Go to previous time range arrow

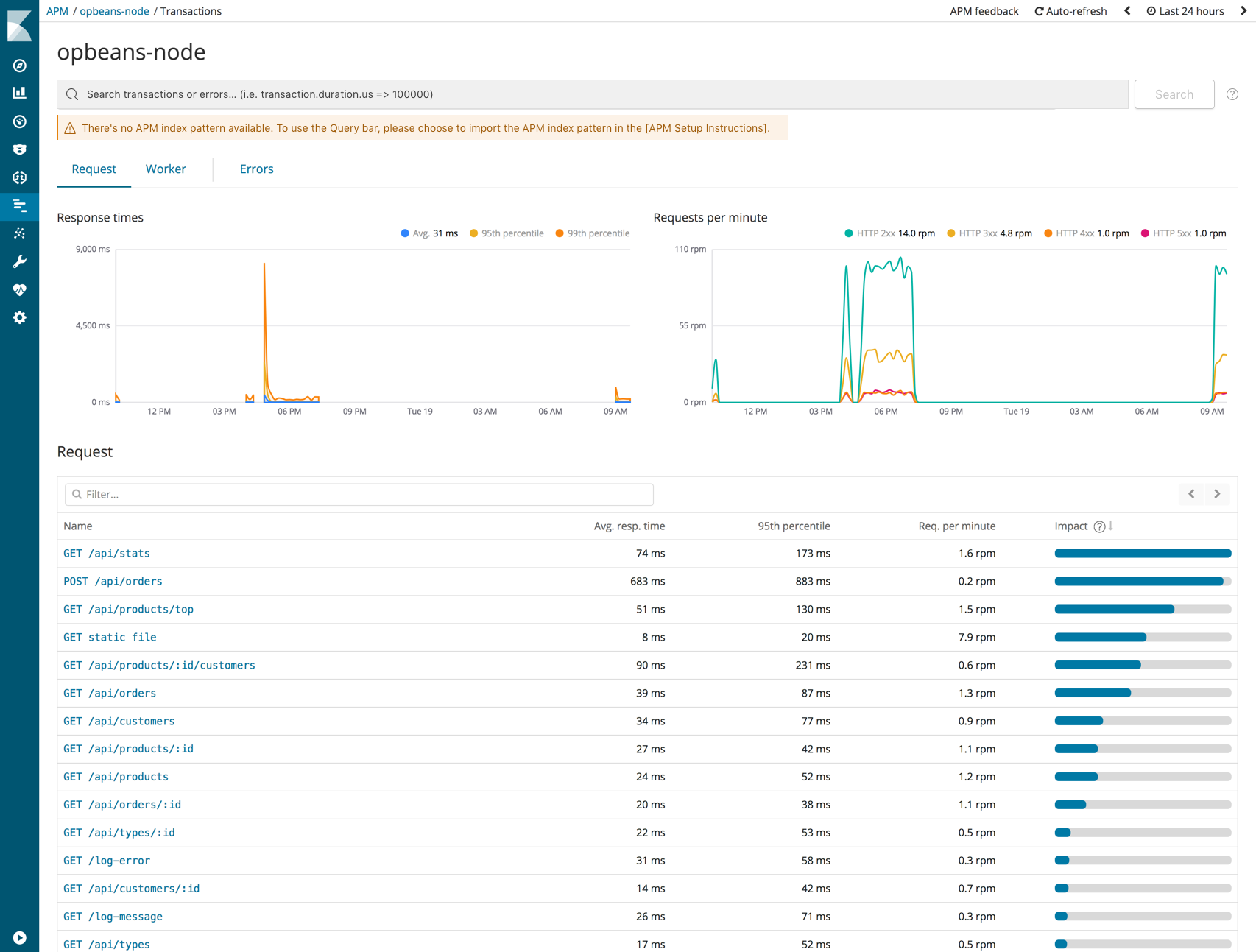click(1127, 11)
